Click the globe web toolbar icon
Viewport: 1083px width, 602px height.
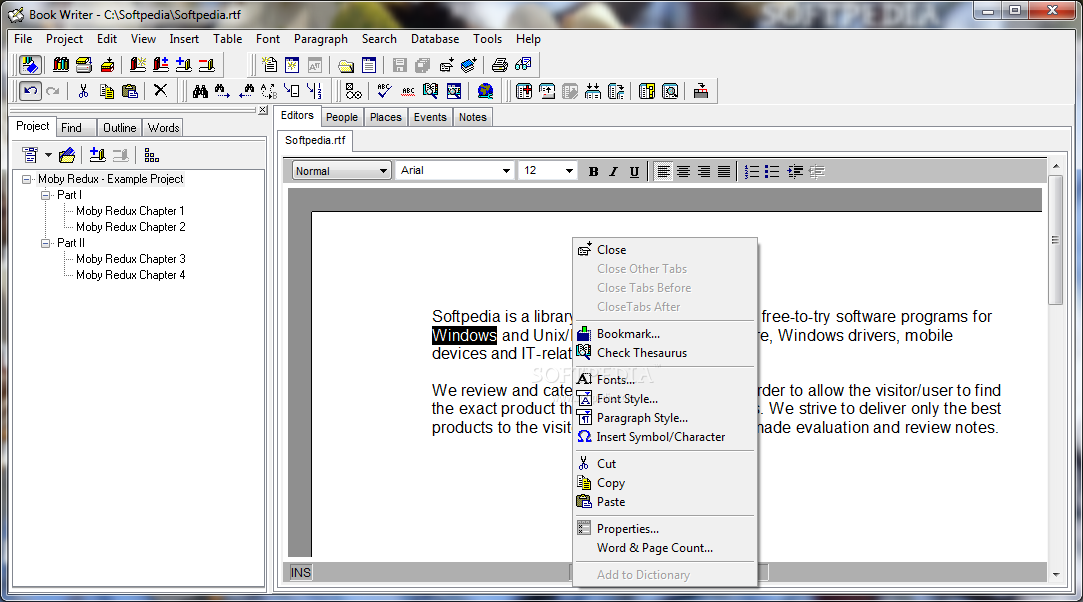[x=486, y=91]
